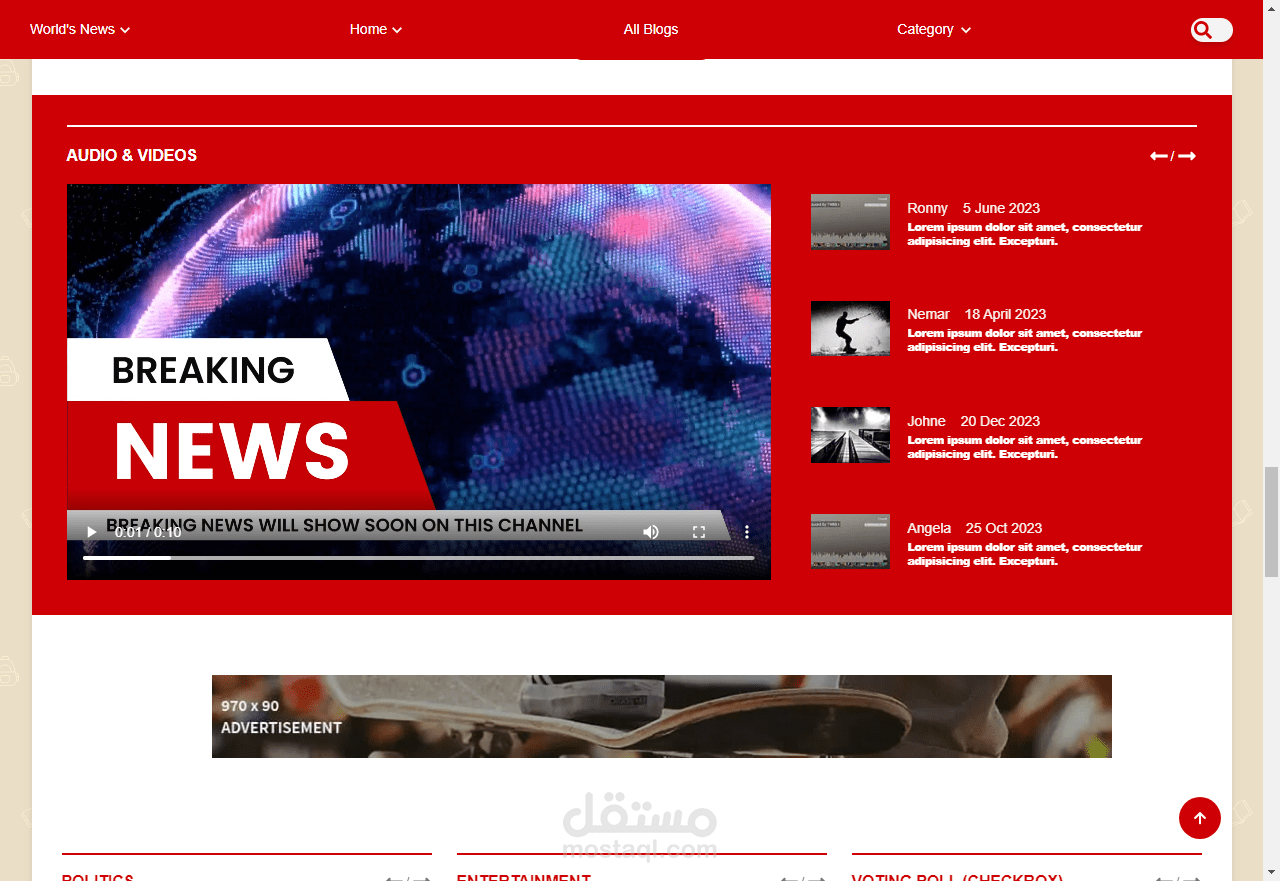Go to next Audio & Videos slide
This screenshot has width=1280, height=881.
coord(1187,156)
